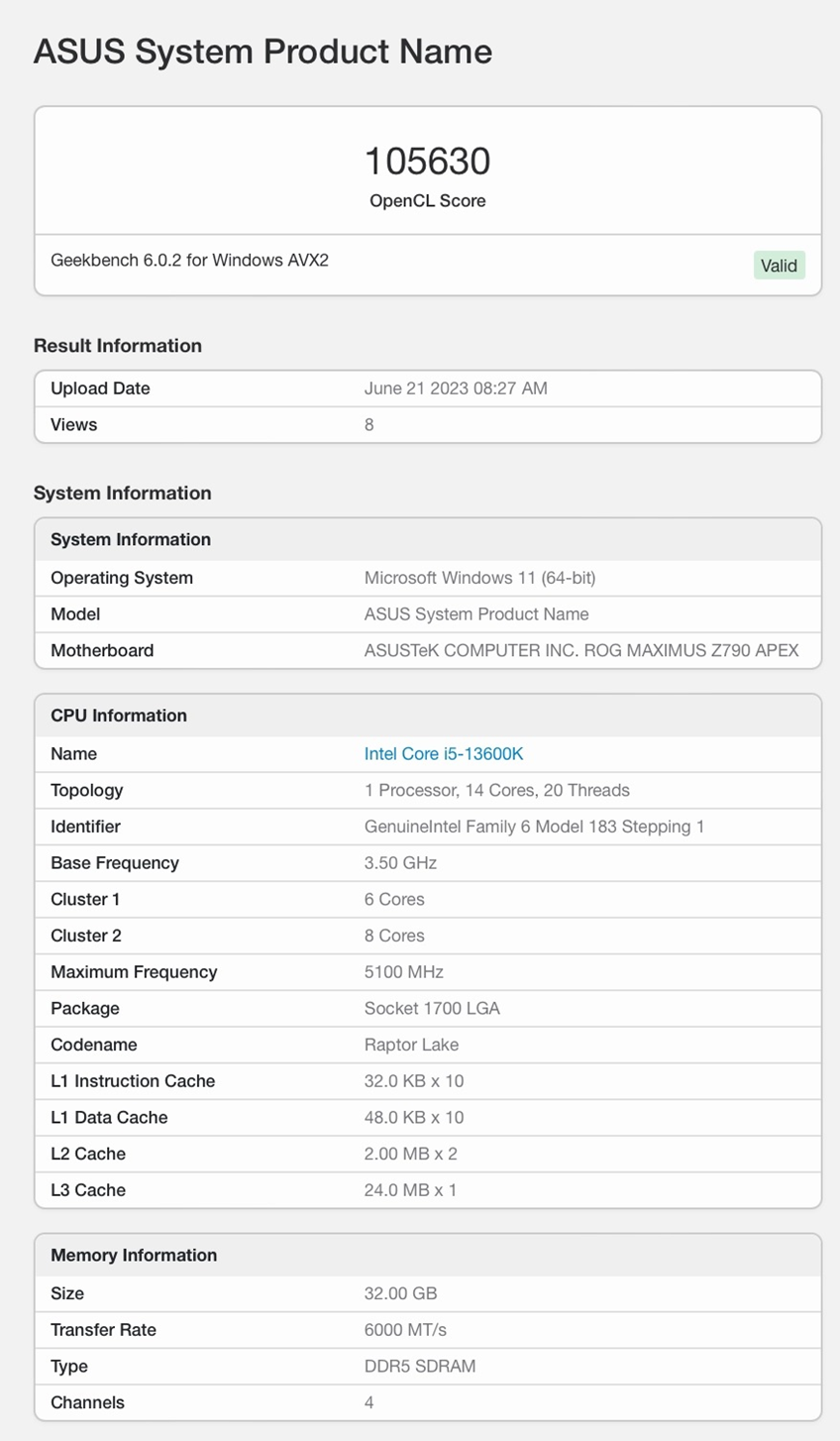Select memory Type value 'DDR5 SDRAM'
The width and height of the screenshot is (840, 1441).
click(420, 1366)
